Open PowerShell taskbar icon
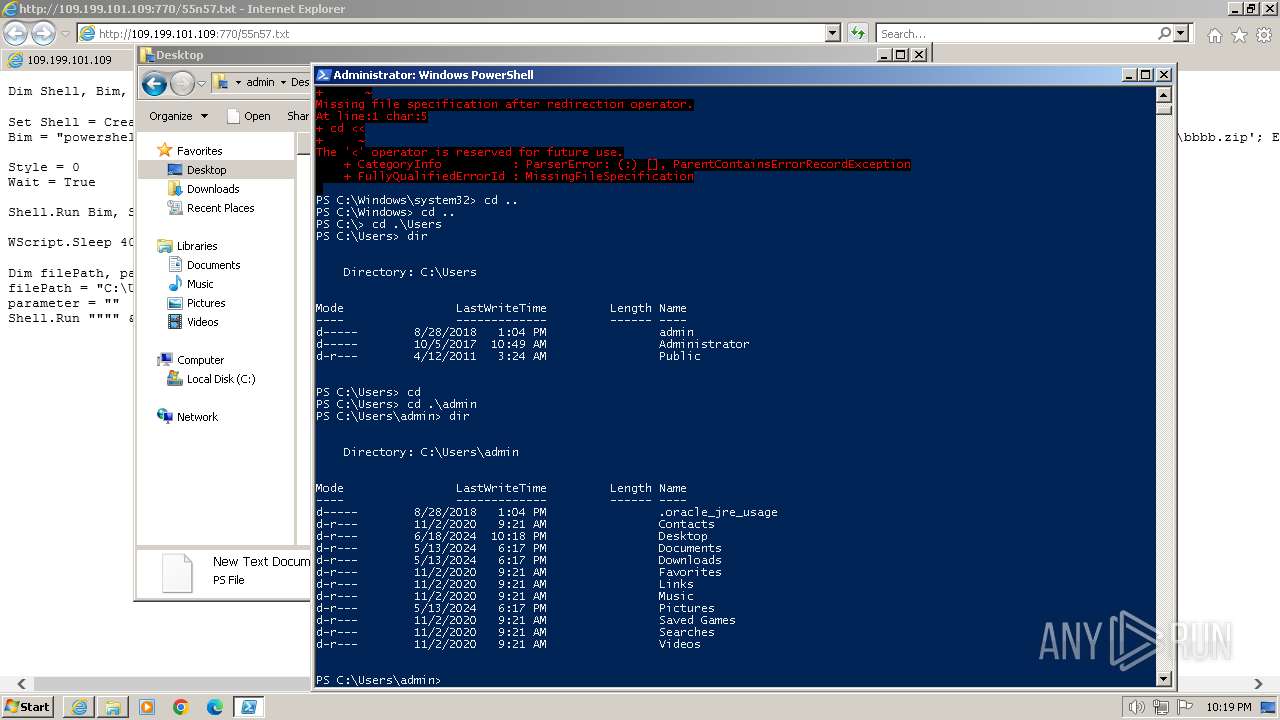 coord(249,707)
